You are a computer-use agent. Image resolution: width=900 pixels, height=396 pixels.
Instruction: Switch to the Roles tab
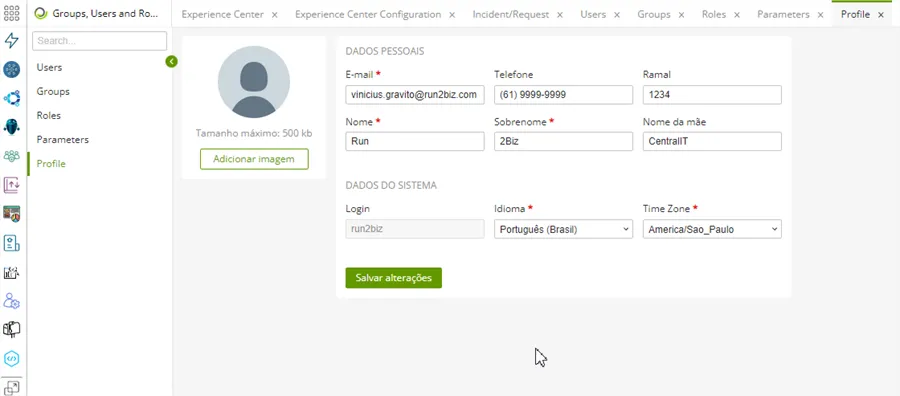(x=714, y=14)
